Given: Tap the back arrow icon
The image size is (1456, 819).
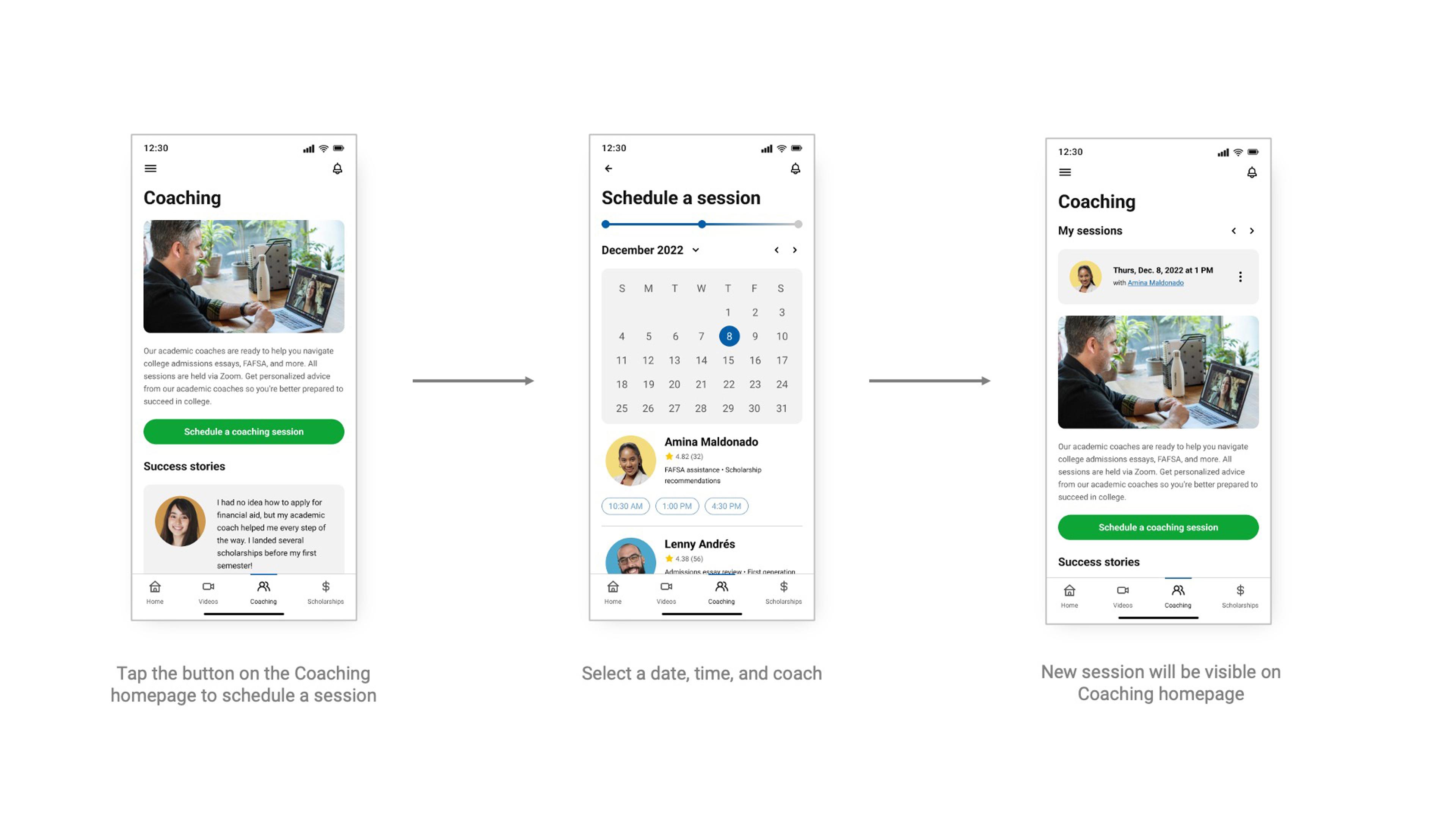Looking at the screenshot, I should pyautogui.click(x=610, y=168).
